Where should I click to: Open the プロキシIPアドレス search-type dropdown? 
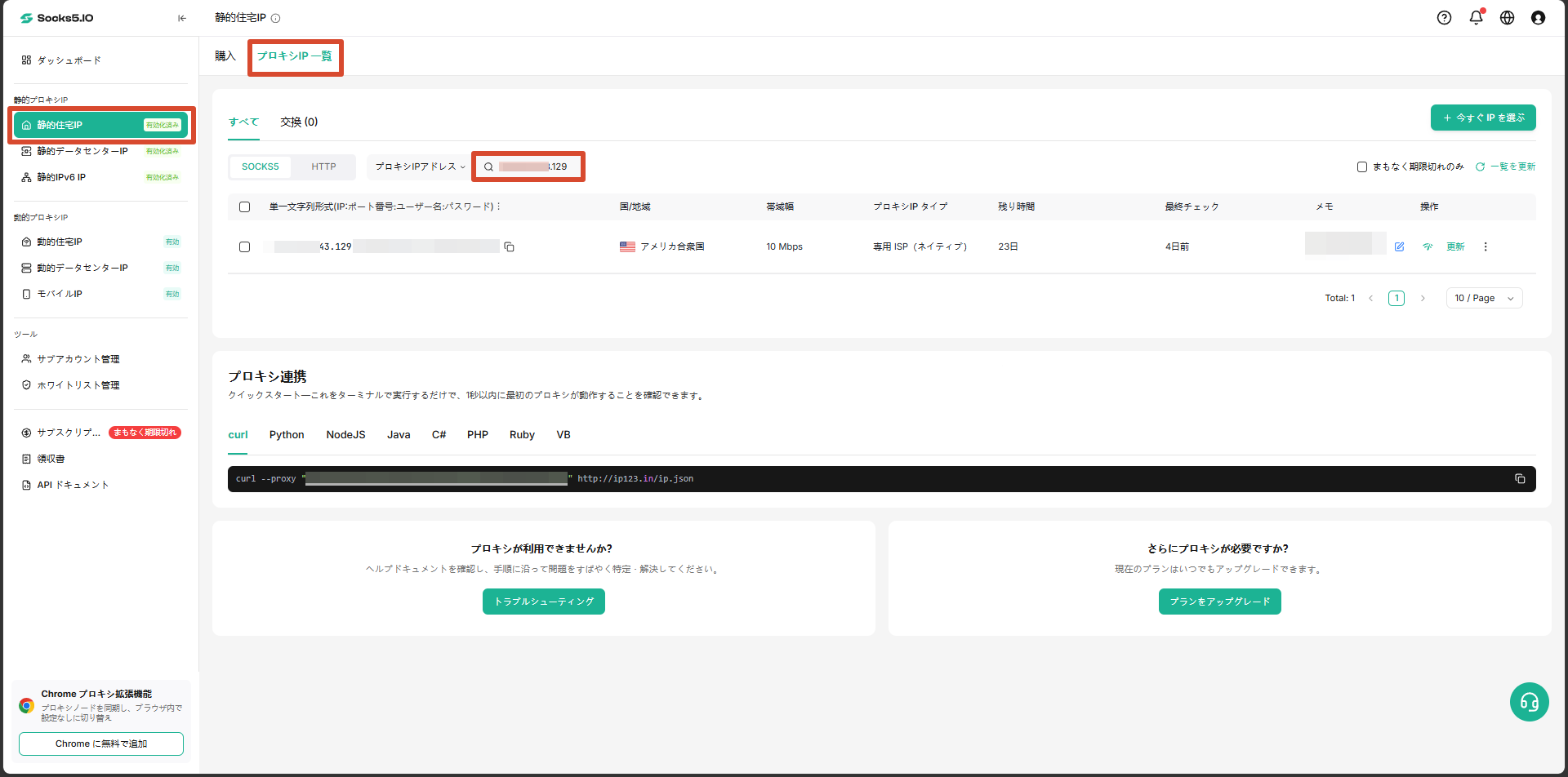420,166
